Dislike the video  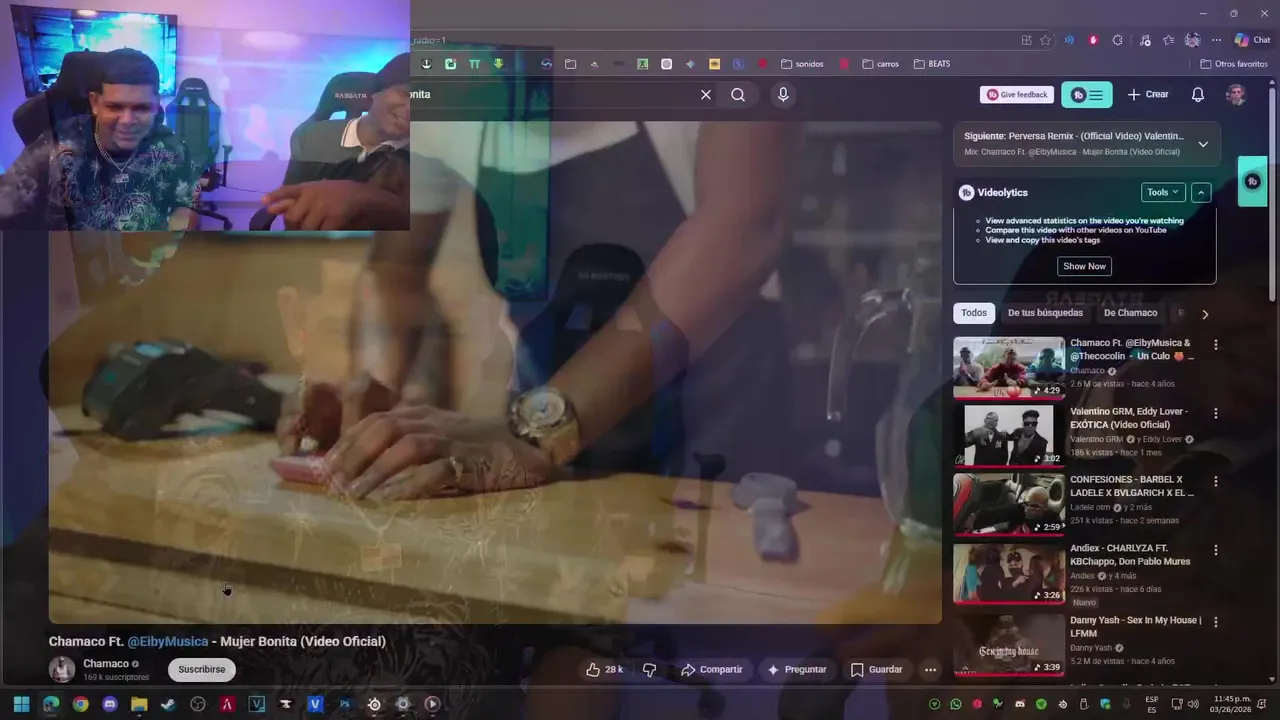click(x=649, y=670)
